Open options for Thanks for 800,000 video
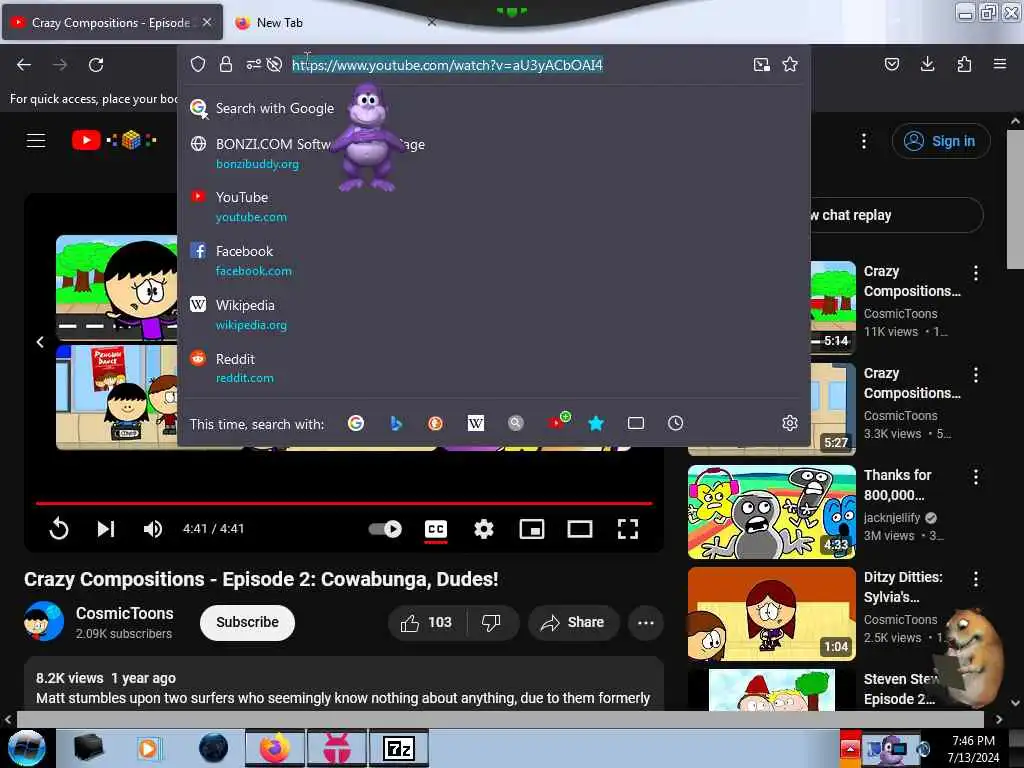Screen dimensions: 1024x768 [976, 477]
